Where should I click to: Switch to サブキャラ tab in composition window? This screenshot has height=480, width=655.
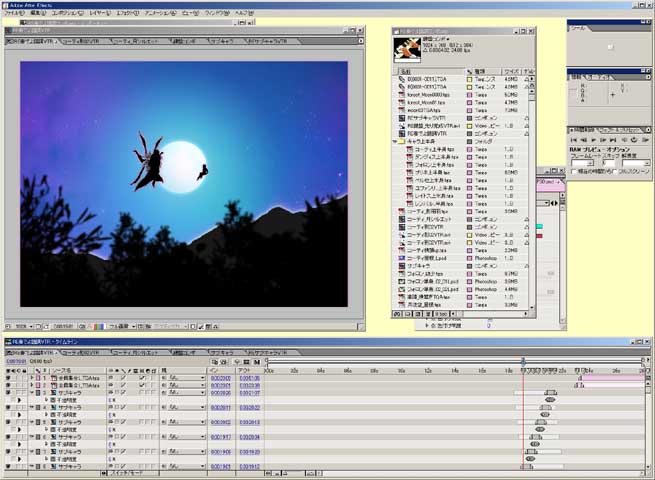222,41
